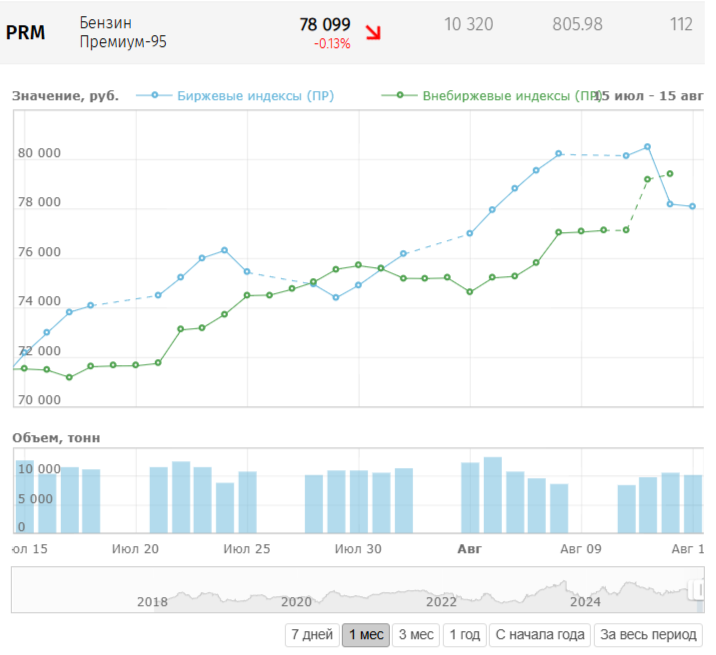Image resolution: width=716 pixels, height=655 pixels.
Task: Choose the За весь период range
Action: (648, 635)
